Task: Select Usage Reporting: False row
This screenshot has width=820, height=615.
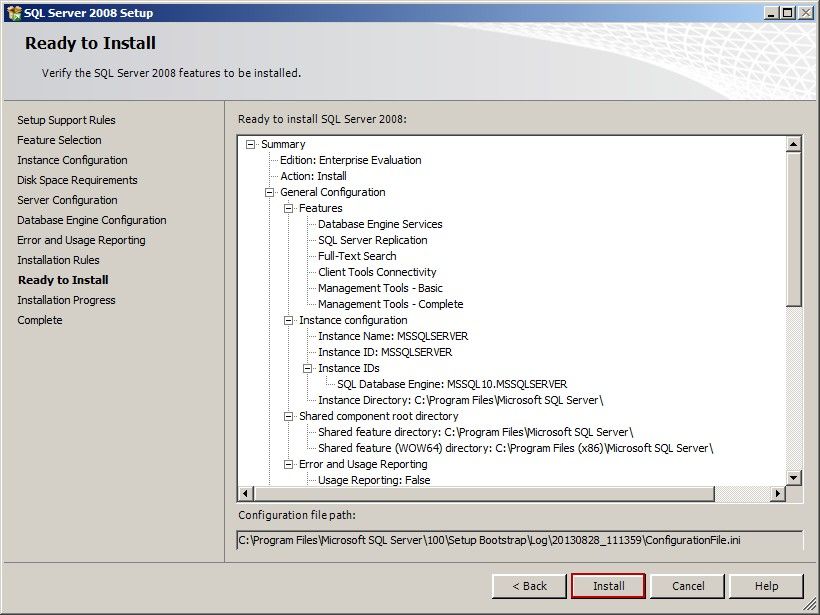Action: [374, 480]
